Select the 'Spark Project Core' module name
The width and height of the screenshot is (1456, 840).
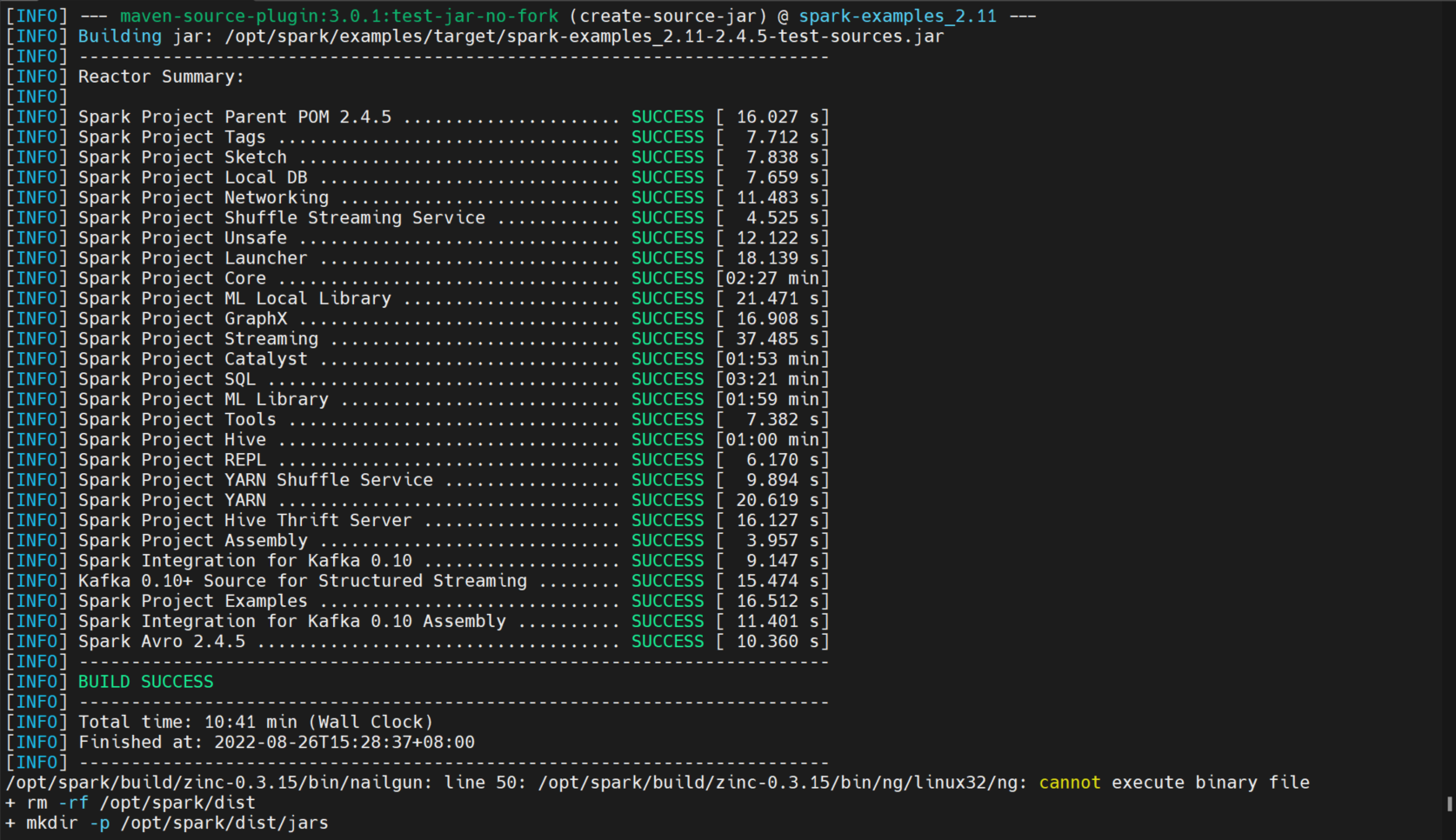tap(172, 278)
